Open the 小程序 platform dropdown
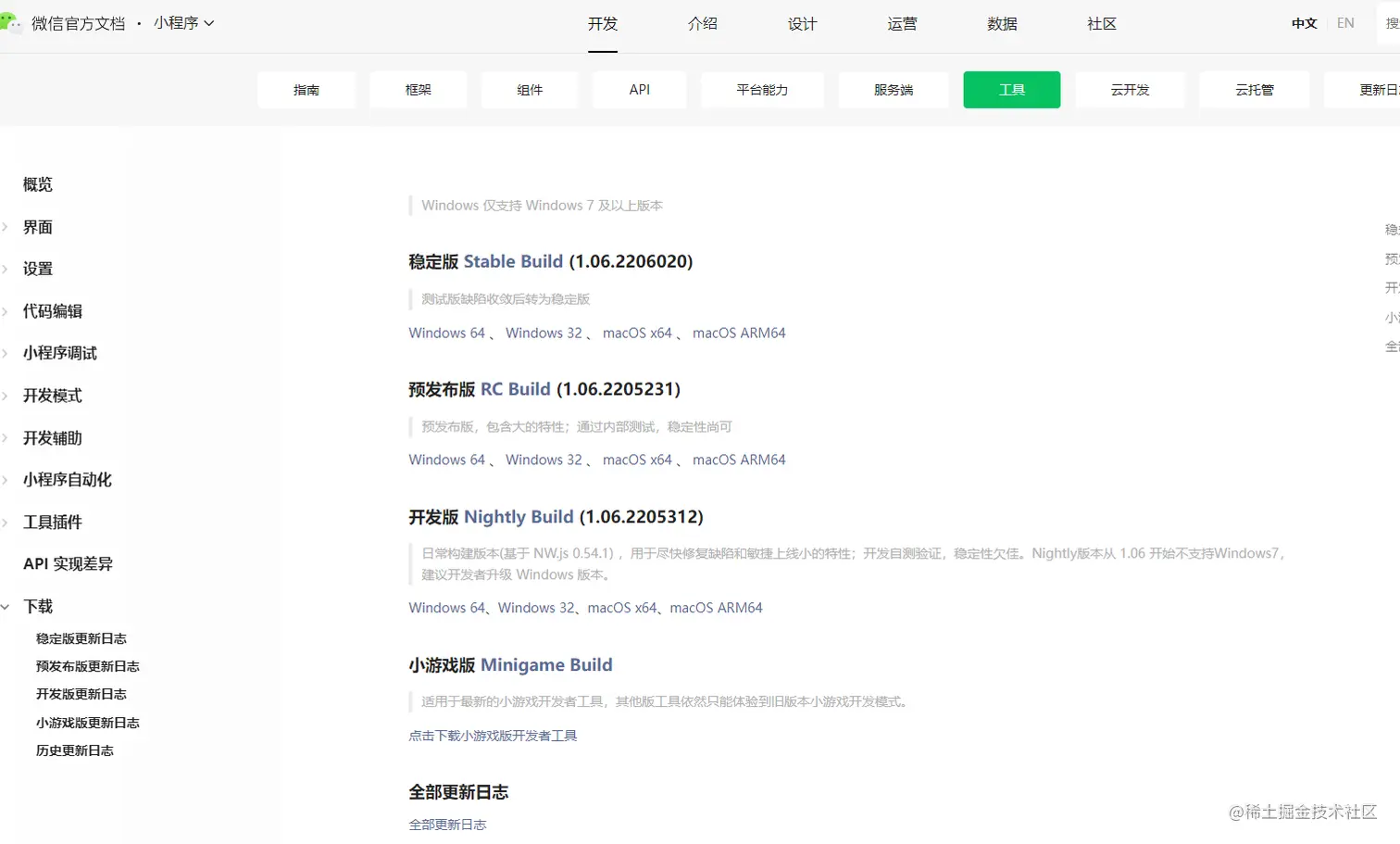Screen dimensions: 1400x844 coord(183,24)
